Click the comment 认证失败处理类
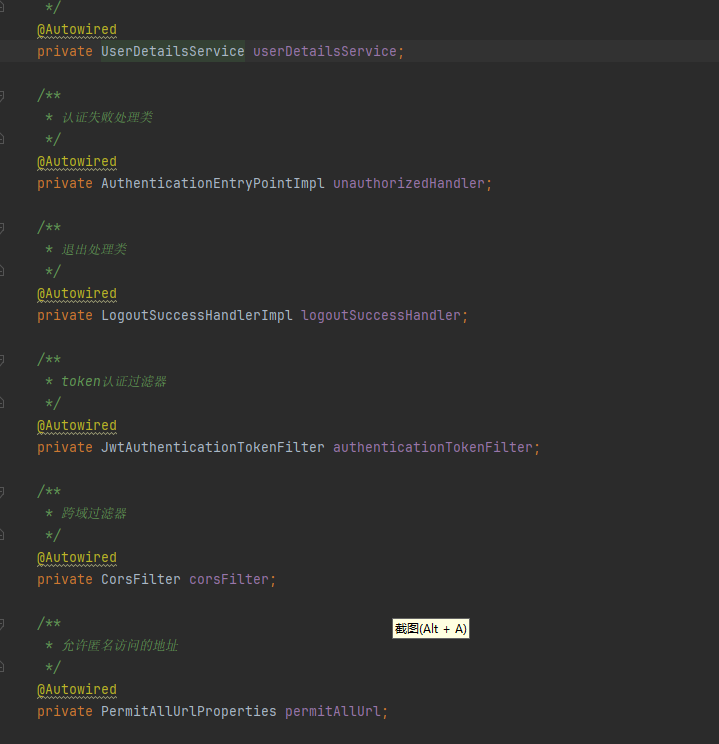Screen dimensions: 719x744 coord(107,117)
